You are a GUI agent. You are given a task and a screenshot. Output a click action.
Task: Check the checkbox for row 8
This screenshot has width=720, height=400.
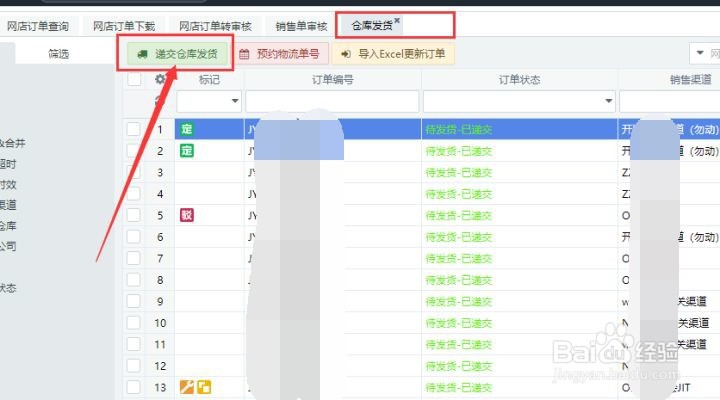134,280
